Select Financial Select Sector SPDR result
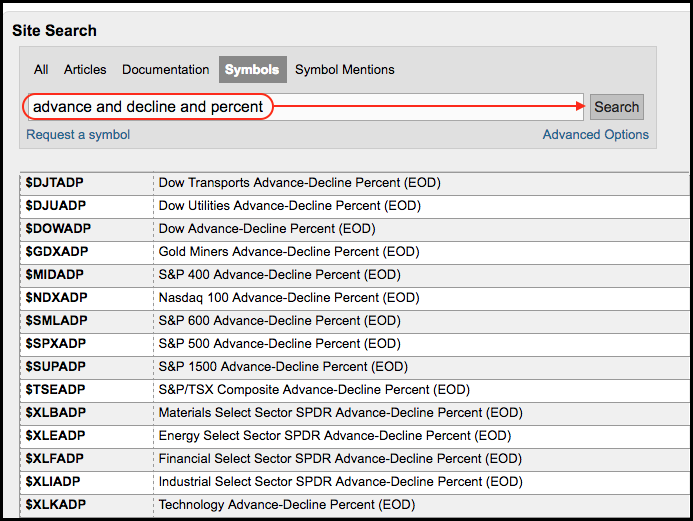Image resolution: width=693 pixels, height=521 pixels. [x=340, y=458]
